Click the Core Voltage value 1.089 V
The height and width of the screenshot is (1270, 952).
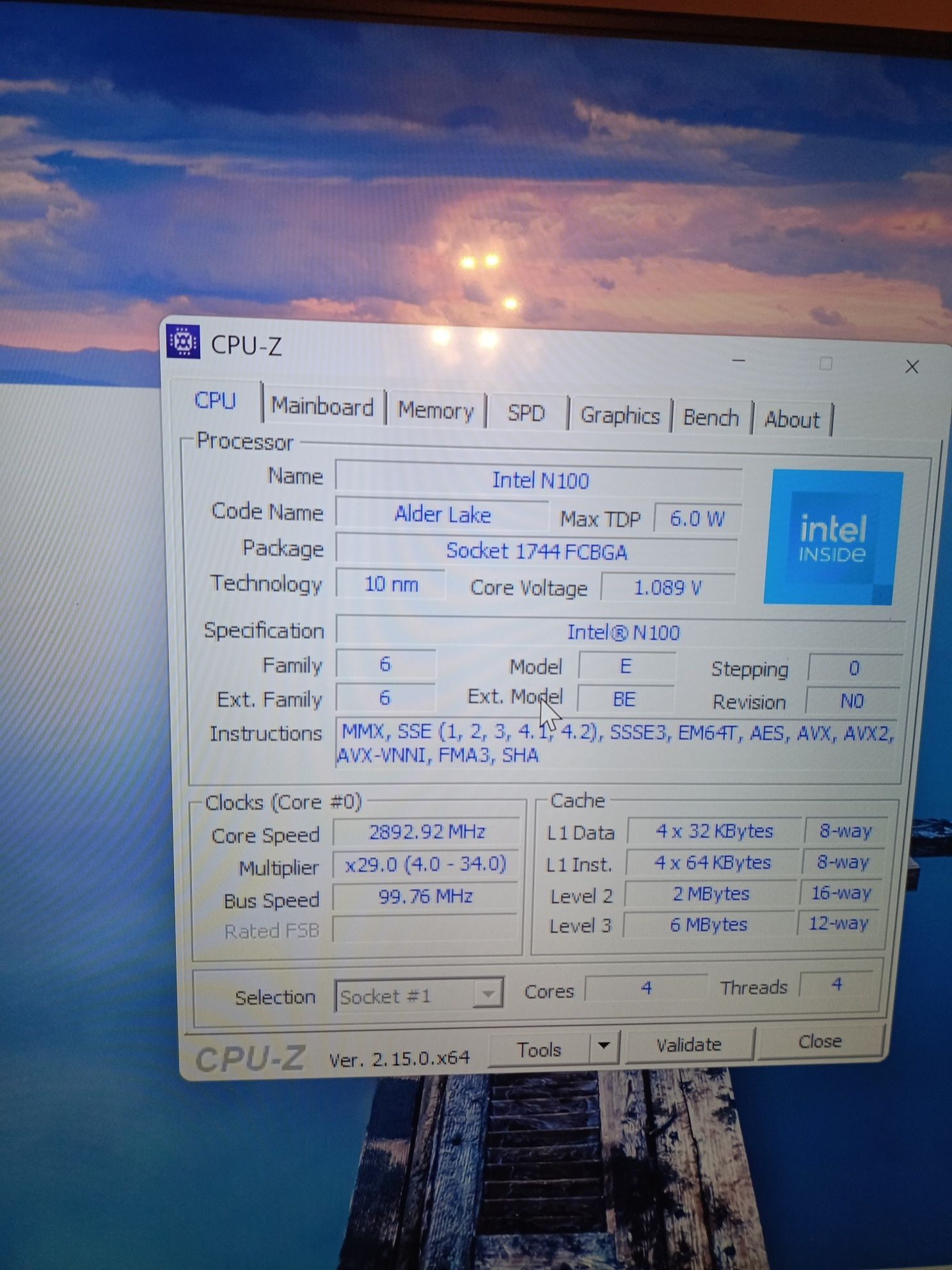pyautogui.click(x=668, y=588)
